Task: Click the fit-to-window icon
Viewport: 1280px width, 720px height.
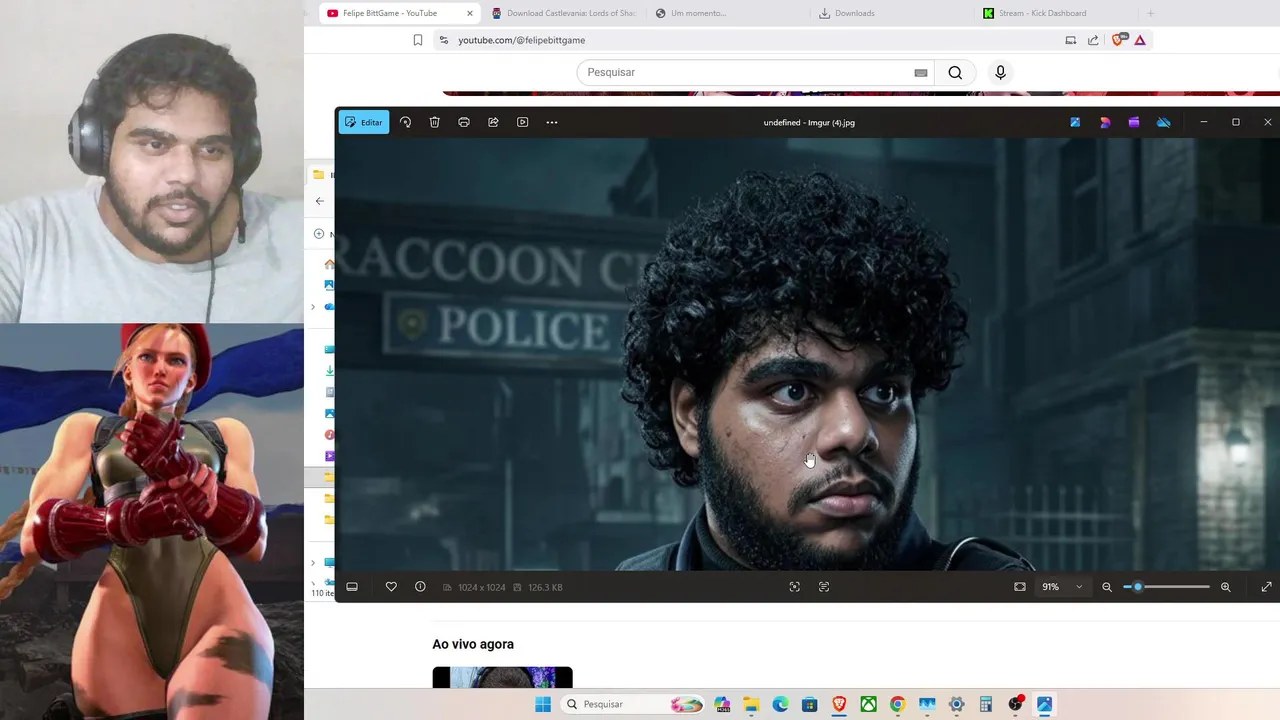Action: [1020, 587]
